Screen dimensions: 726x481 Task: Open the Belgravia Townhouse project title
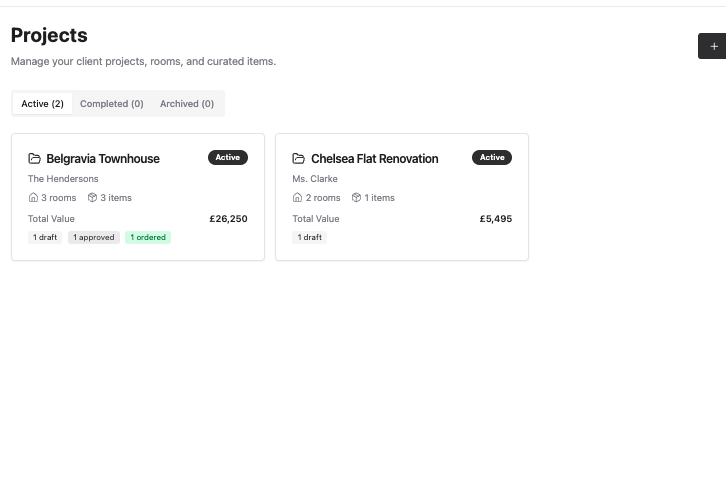[102, 159]
